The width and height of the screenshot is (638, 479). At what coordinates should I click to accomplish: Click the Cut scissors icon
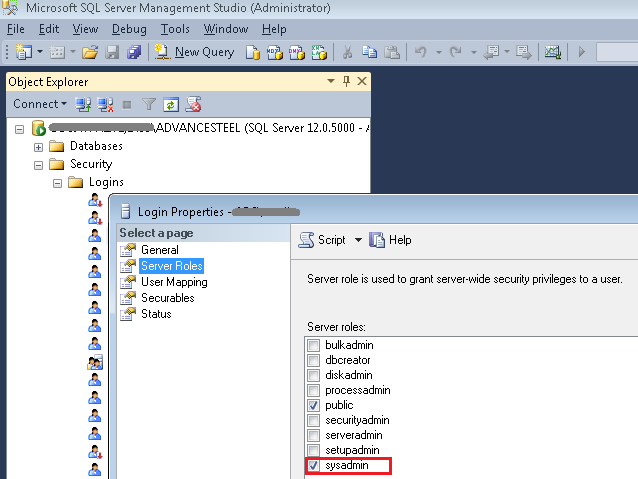click(x=347, y=52)
